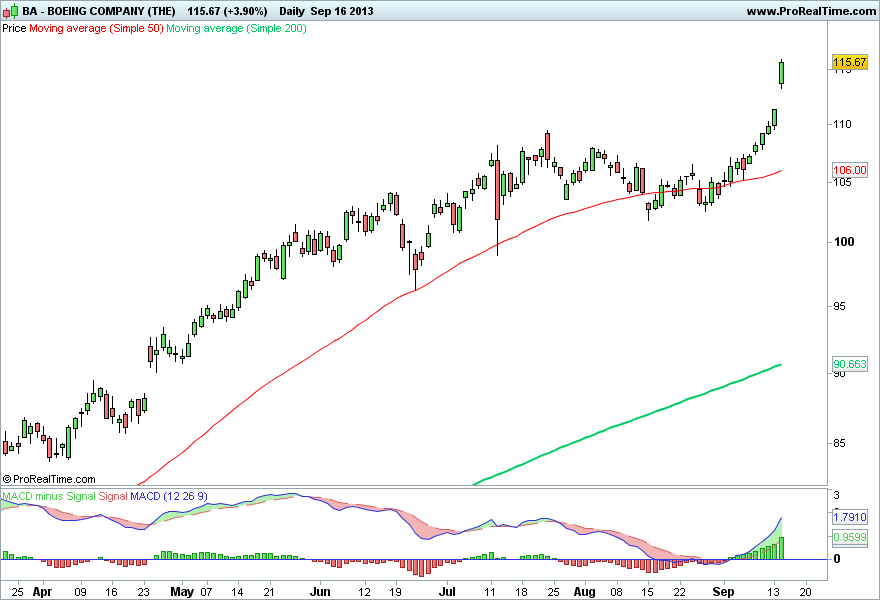Select the MACD minus Signal legend label
Image resolution: width=880 pixels, height=600 pixels.
tap(49, 496)
